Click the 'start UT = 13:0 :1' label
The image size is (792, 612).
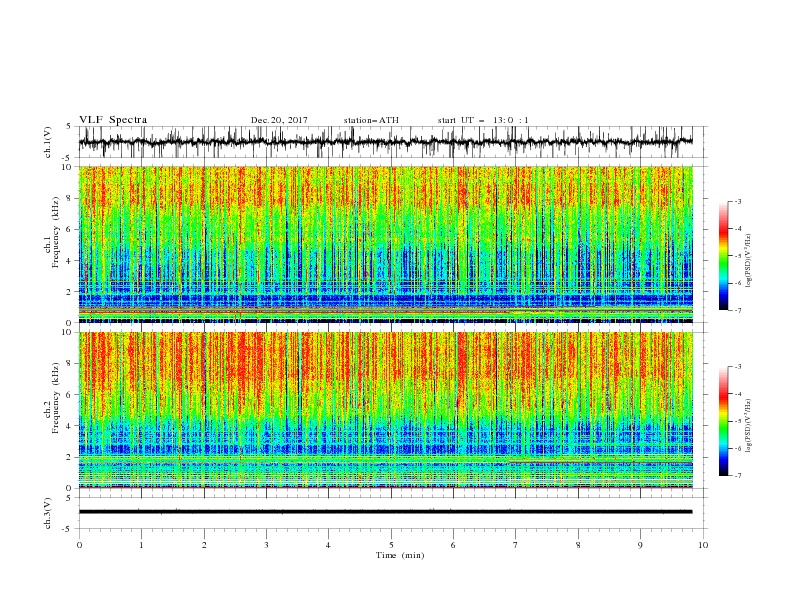[483, 120]
